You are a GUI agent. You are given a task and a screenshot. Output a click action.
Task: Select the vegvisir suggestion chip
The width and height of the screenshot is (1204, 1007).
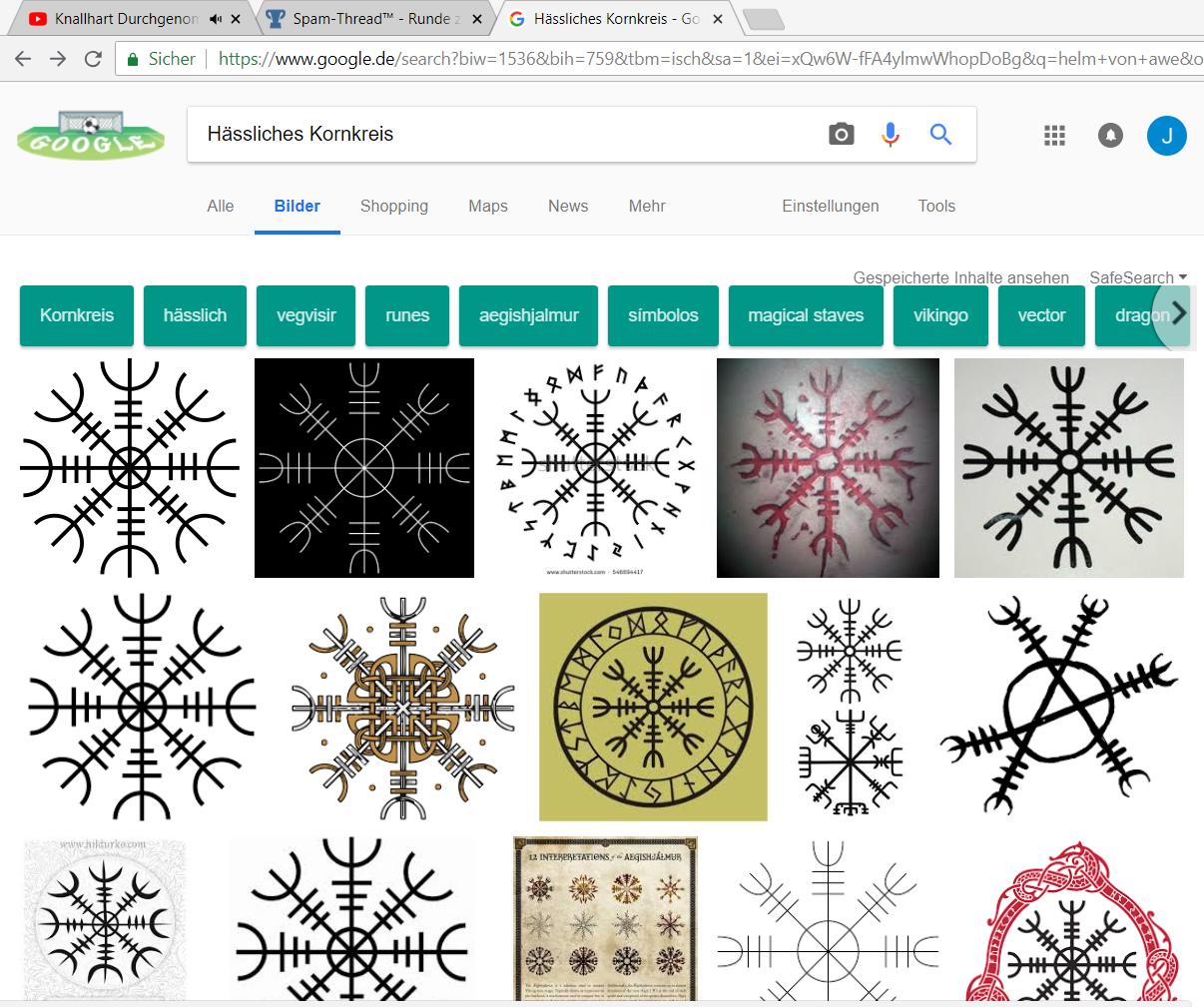pyautogui.click(x=305, y=315)
